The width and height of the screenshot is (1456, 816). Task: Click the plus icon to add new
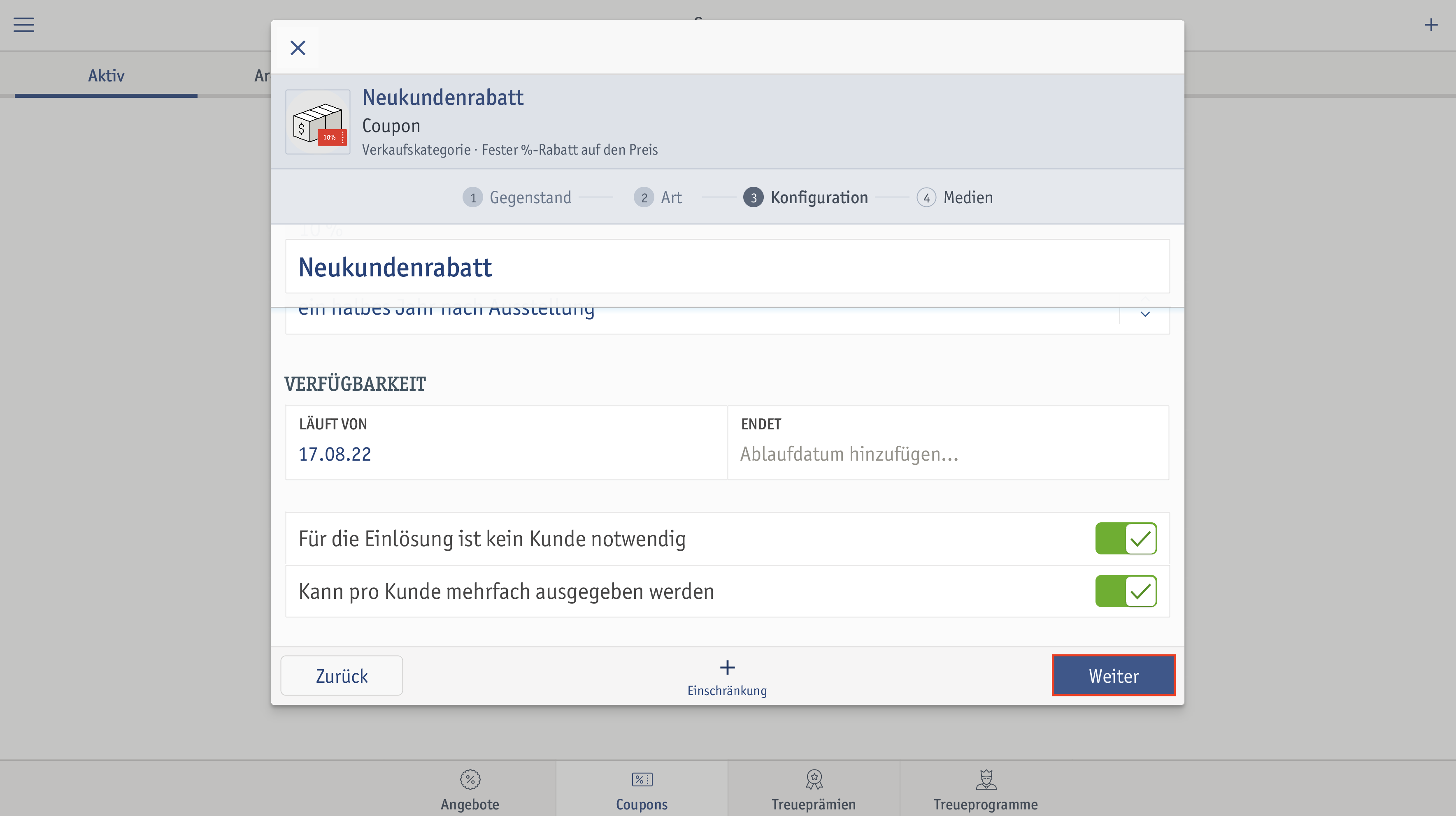click(1430, 25)
